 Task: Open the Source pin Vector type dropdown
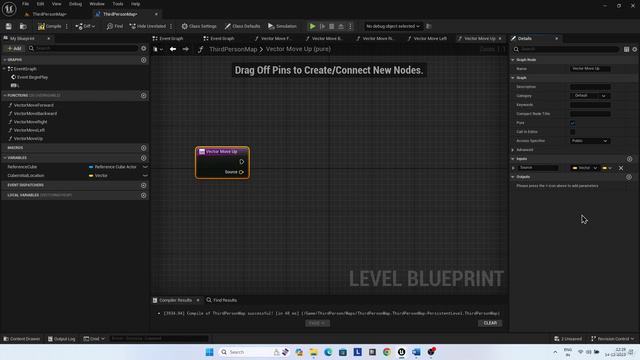pos(584,168)
